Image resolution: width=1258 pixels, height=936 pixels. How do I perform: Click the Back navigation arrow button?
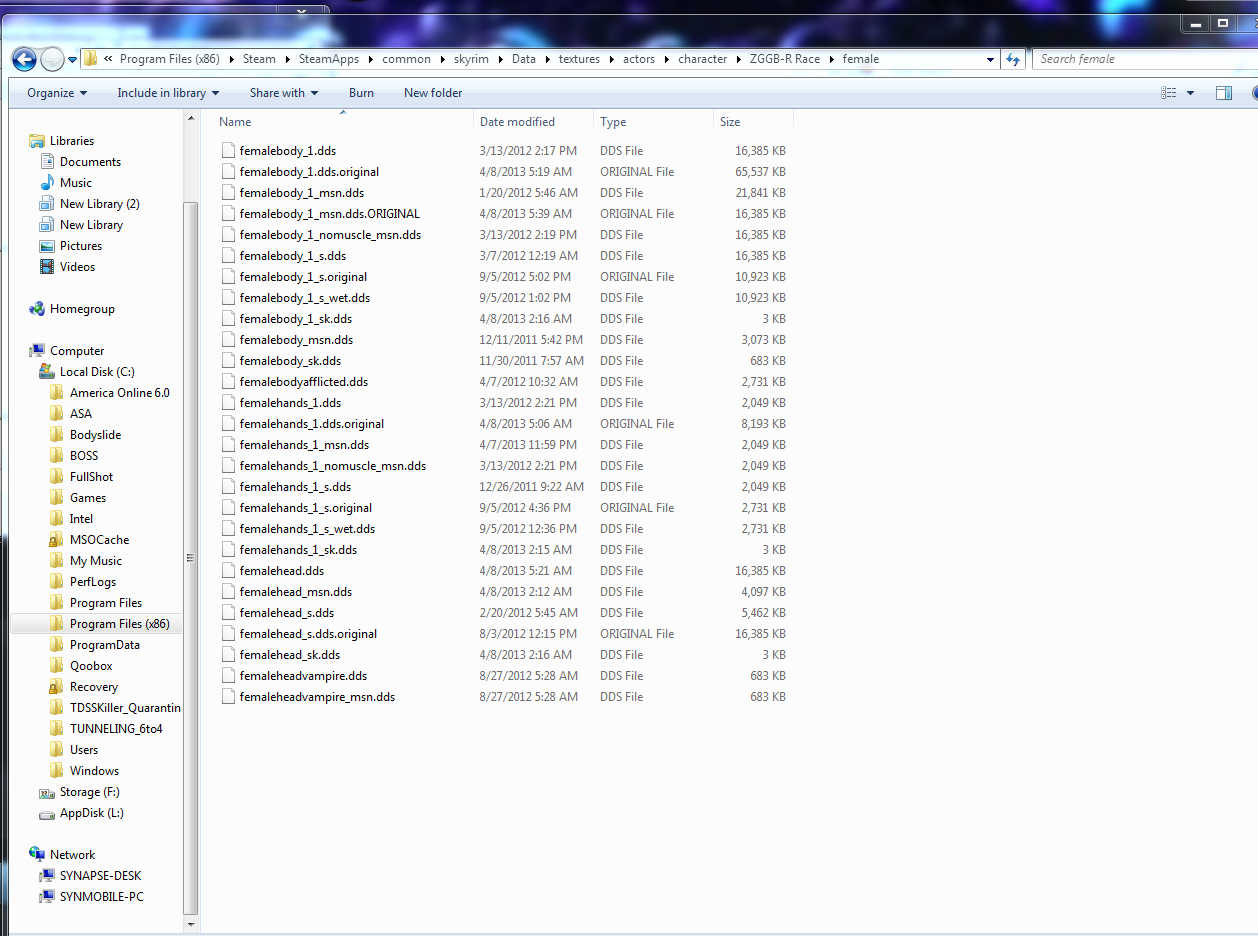(24, 59)
